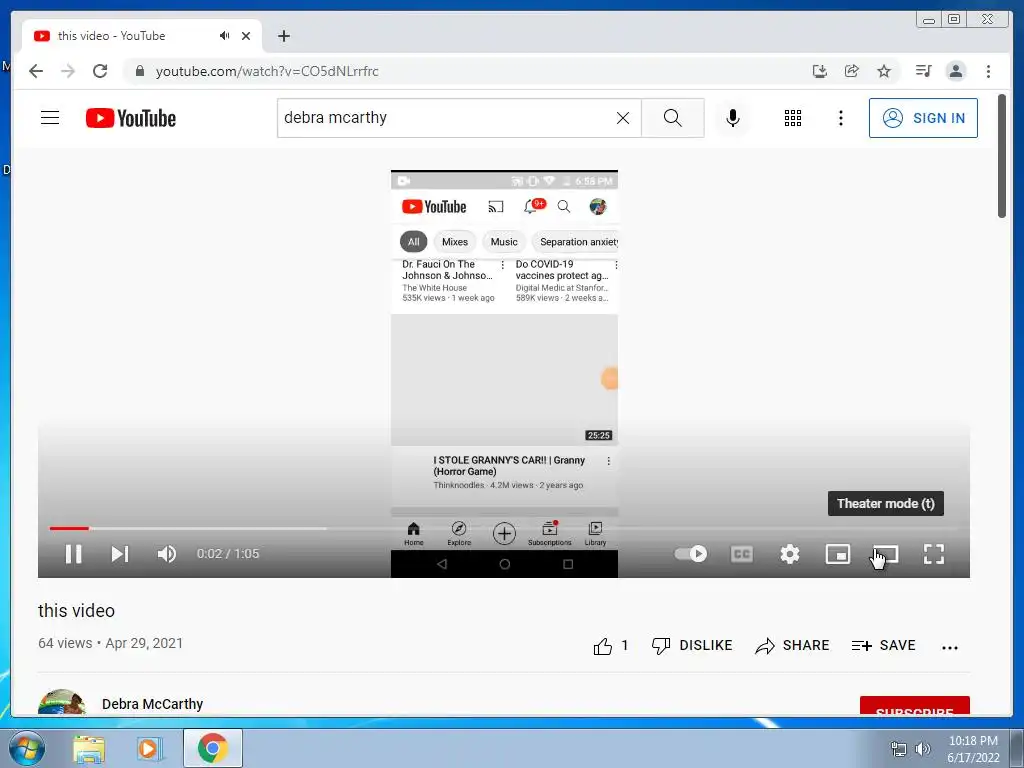This screenshot has height=768, width=1024.
Task: Click the magnifier search button
Action: [x=673, y=118]
